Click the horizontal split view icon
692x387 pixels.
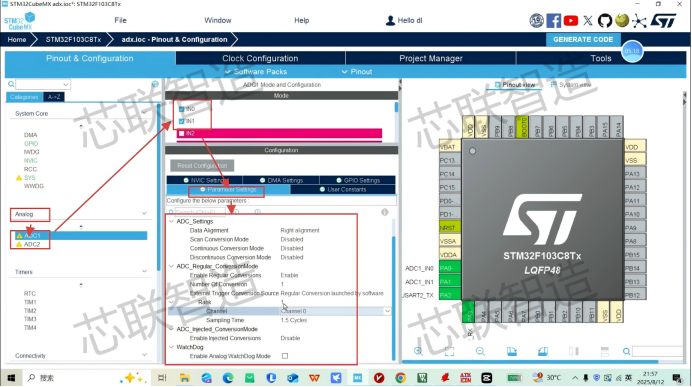point(605,351)
